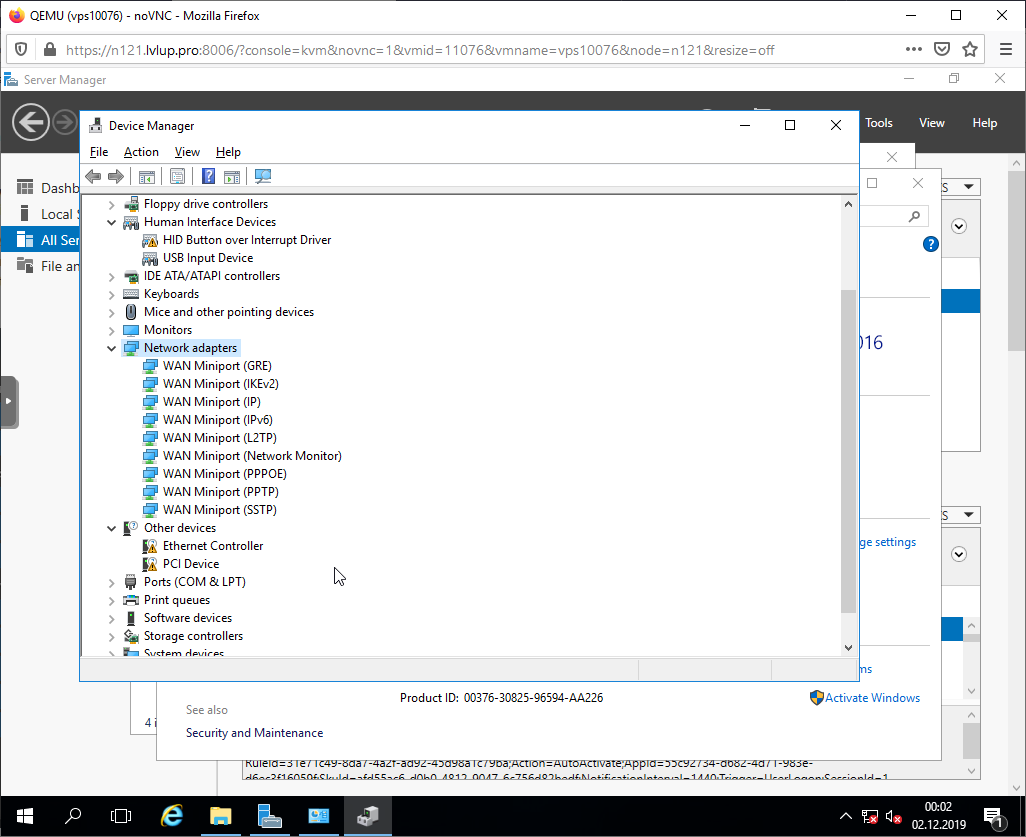Select the Ethernet Controller warning device
Image resolution: width=1026 pixels, height=837 pixels.
[213, 546]
